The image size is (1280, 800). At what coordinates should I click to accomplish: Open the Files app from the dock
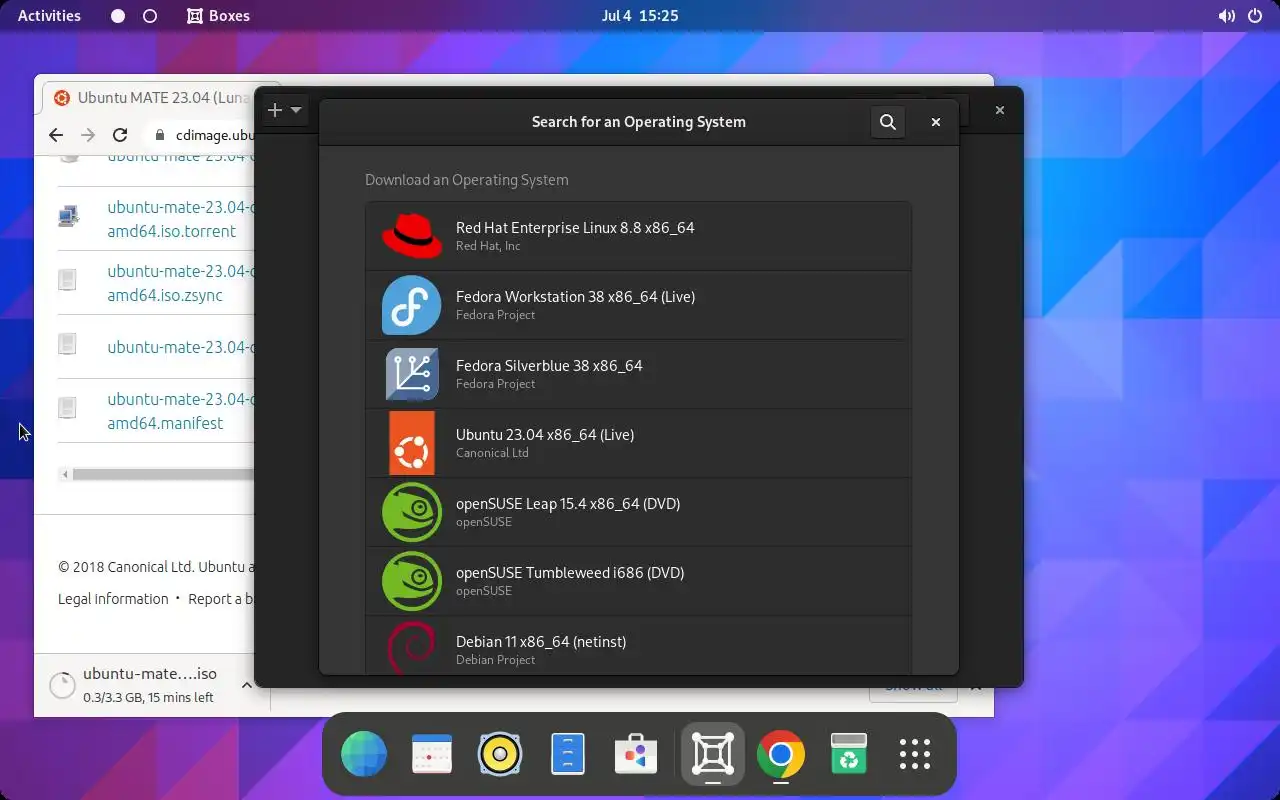pos(568,754)
